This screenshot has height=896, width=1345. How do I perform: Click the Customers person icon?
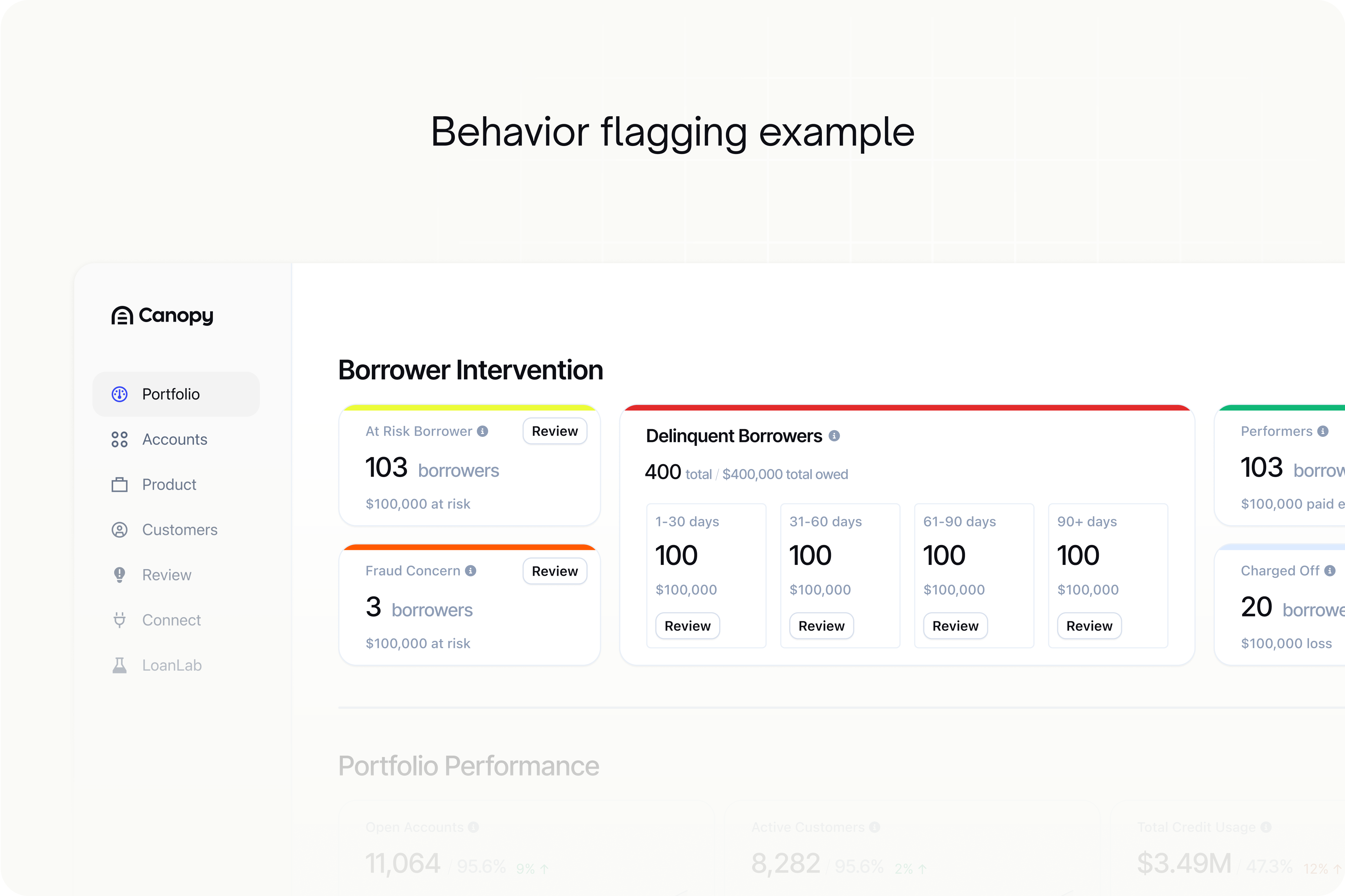(119, 530)
